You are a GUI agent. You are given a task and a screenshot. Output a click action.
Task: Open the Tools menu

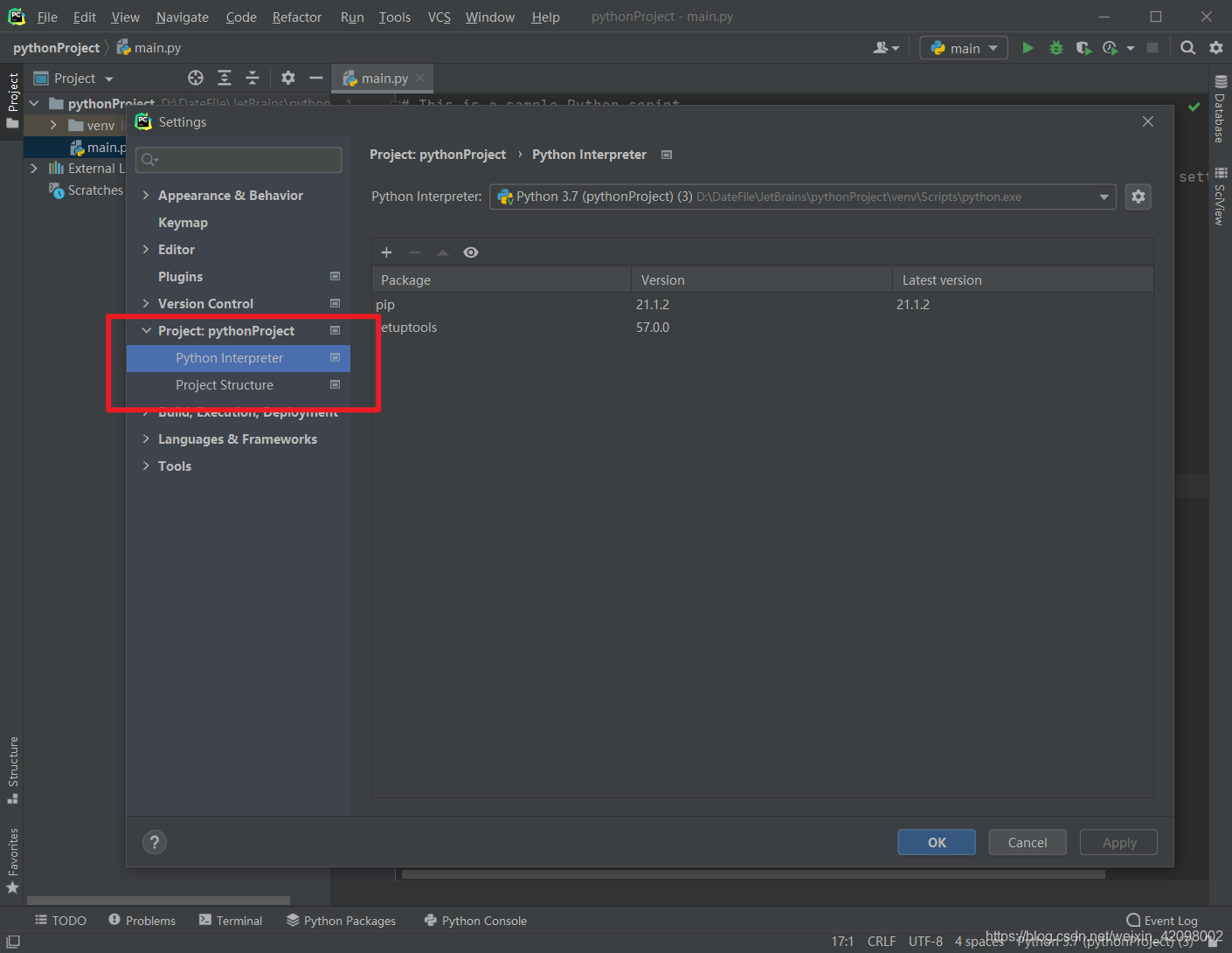(395, 17)
